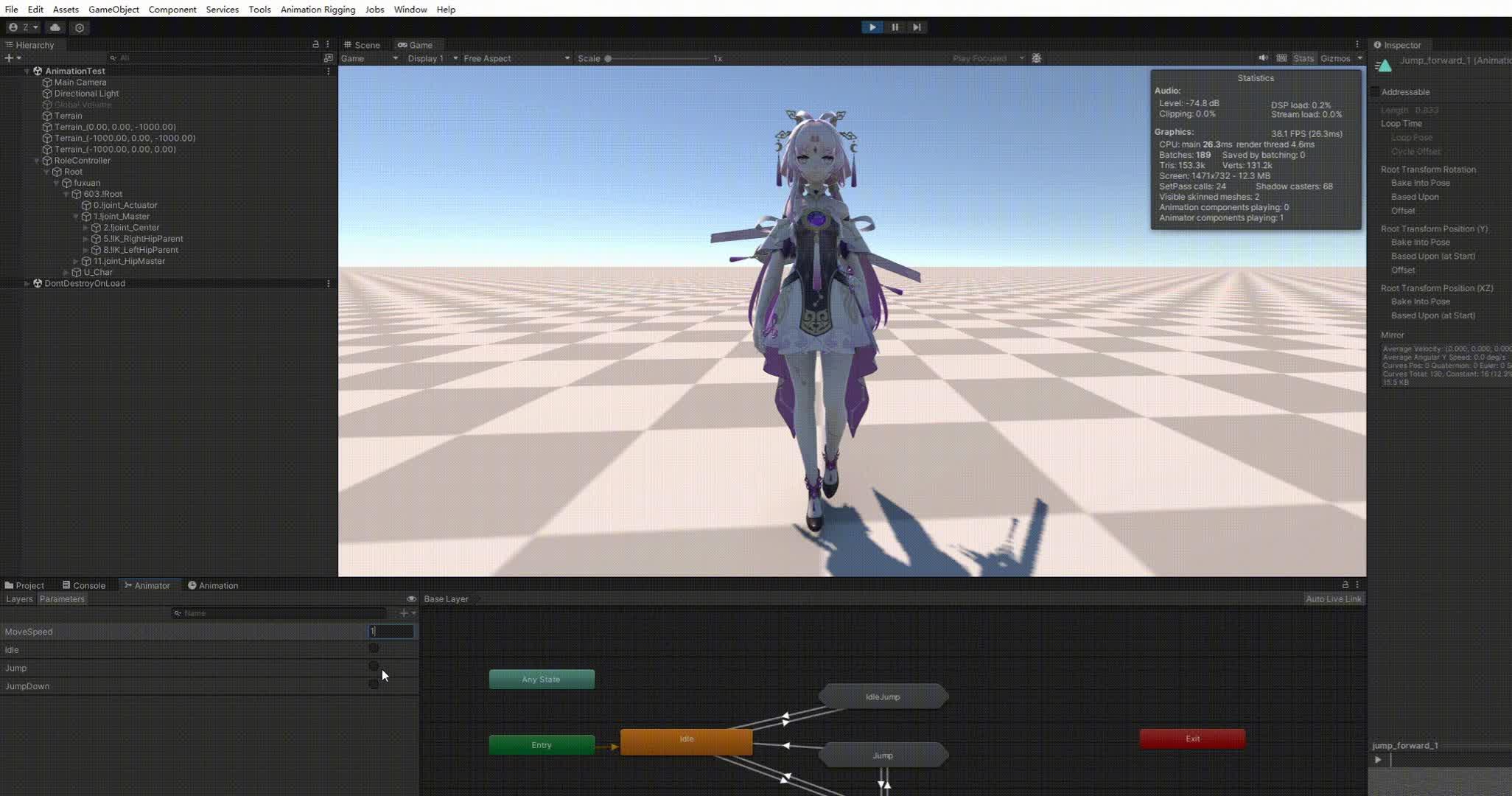Click the Play button in toolbar
The width and height of the screenshot is (1512, 796).
(x=872, y=27)
